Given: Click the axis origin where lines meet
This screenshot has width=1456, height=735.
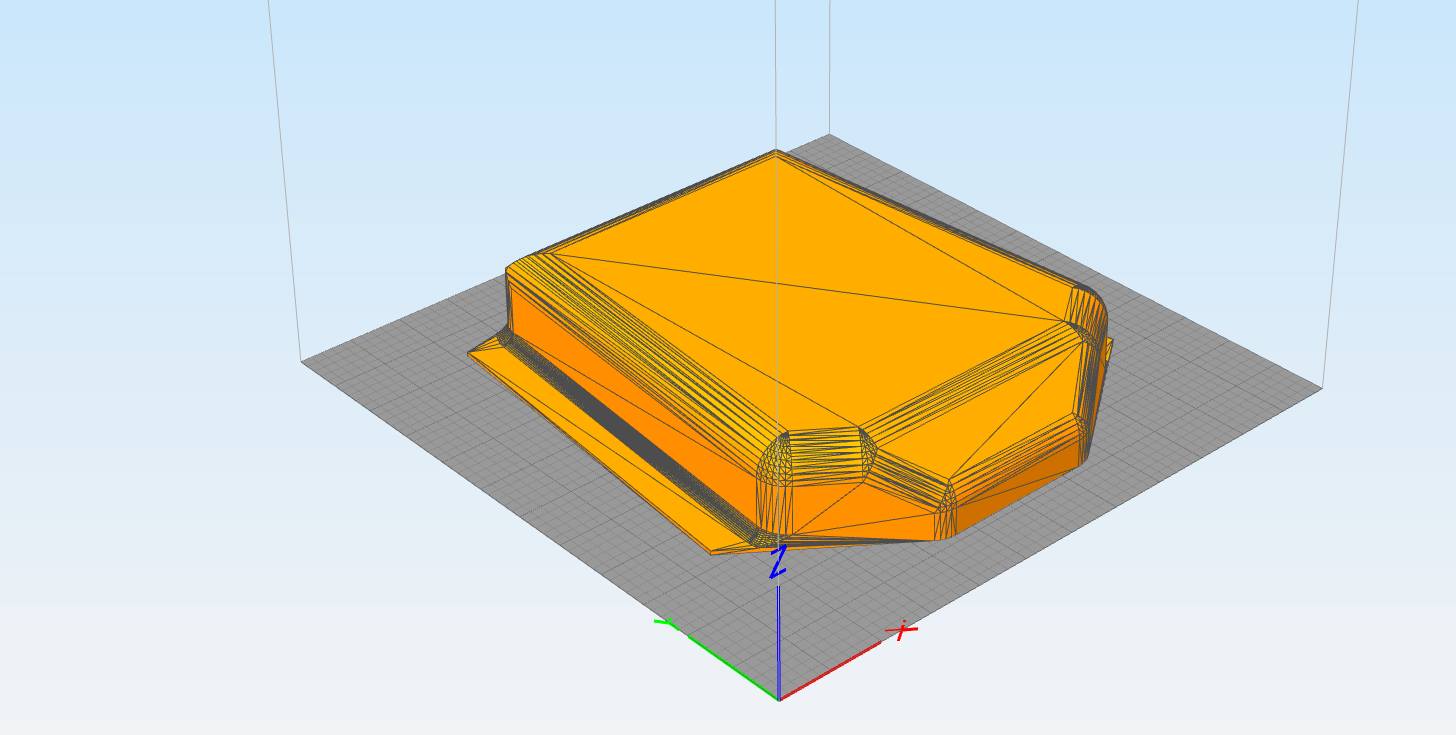Looking at the screenshot, I should tap(779, 698).
